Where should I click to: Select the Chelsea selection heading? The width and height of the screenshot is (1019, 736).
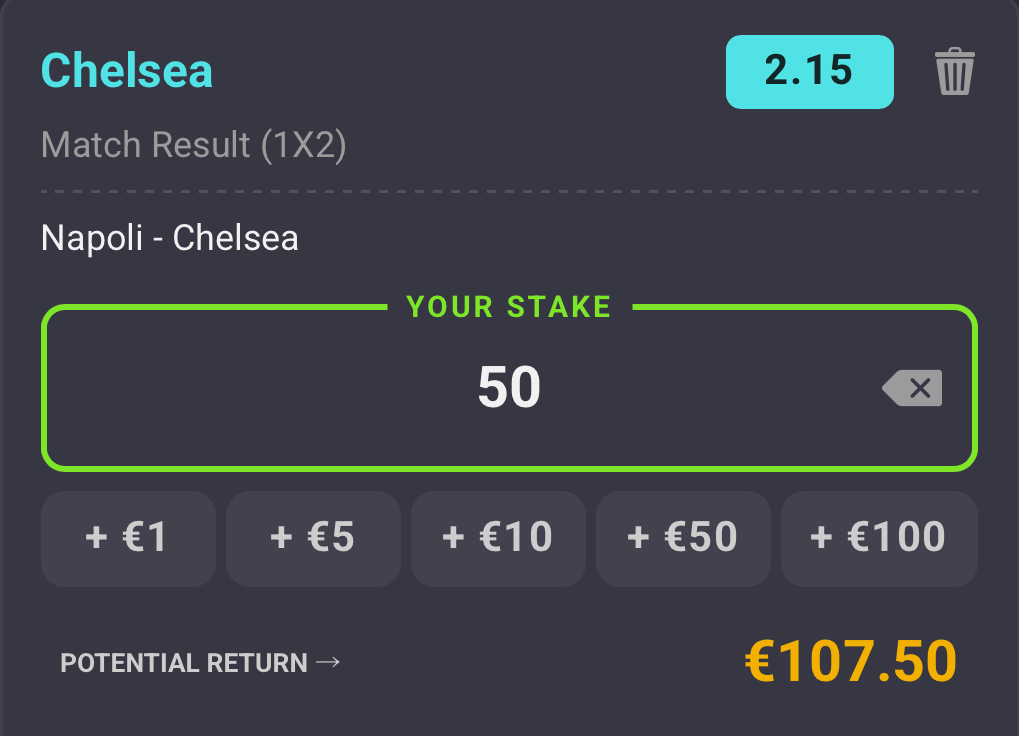(127, 71)
